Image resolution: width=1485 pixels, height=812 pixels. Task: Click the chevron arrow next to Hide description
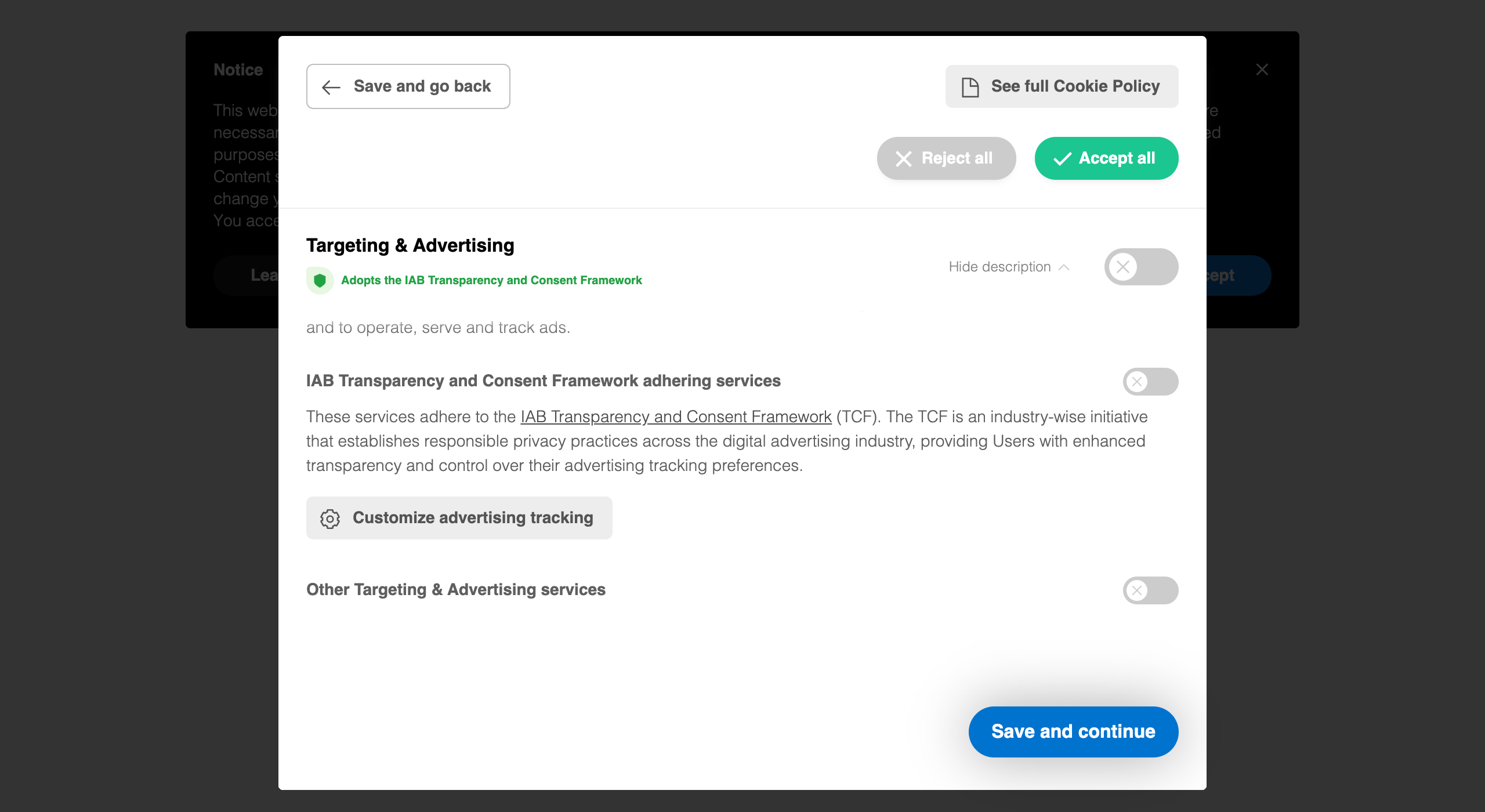click(x=1064, y=267)
